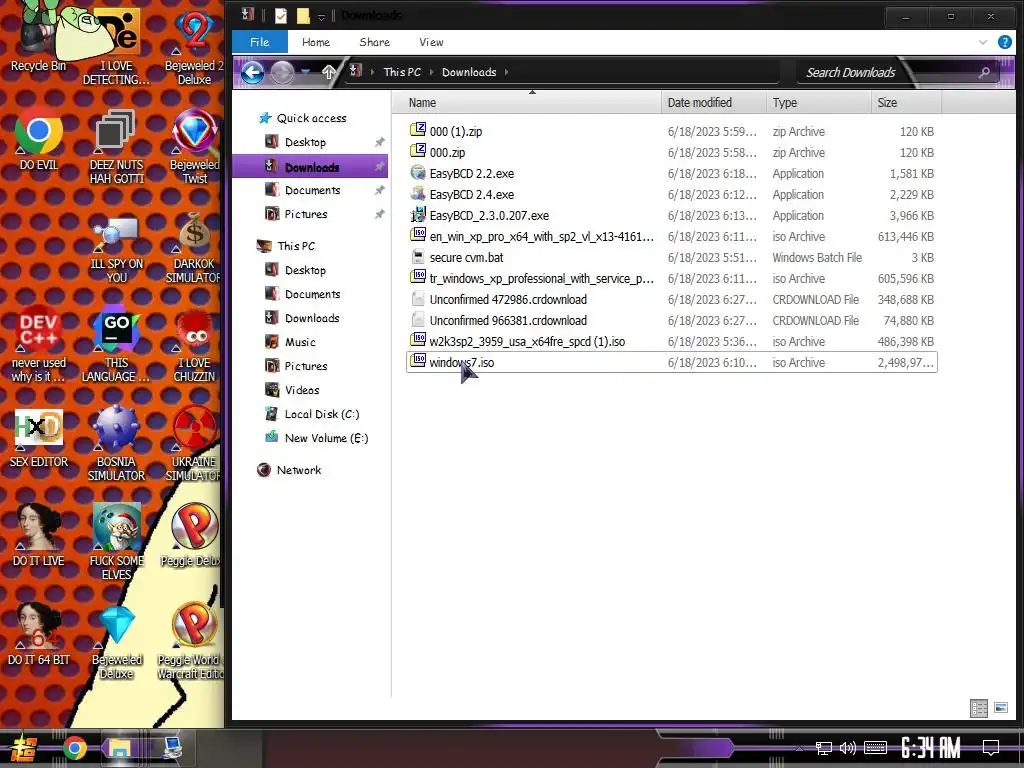Select the windows7.iso file
Image resolution: width=1024 pixels, height=768 pixels.
click(x=671, y=362)
